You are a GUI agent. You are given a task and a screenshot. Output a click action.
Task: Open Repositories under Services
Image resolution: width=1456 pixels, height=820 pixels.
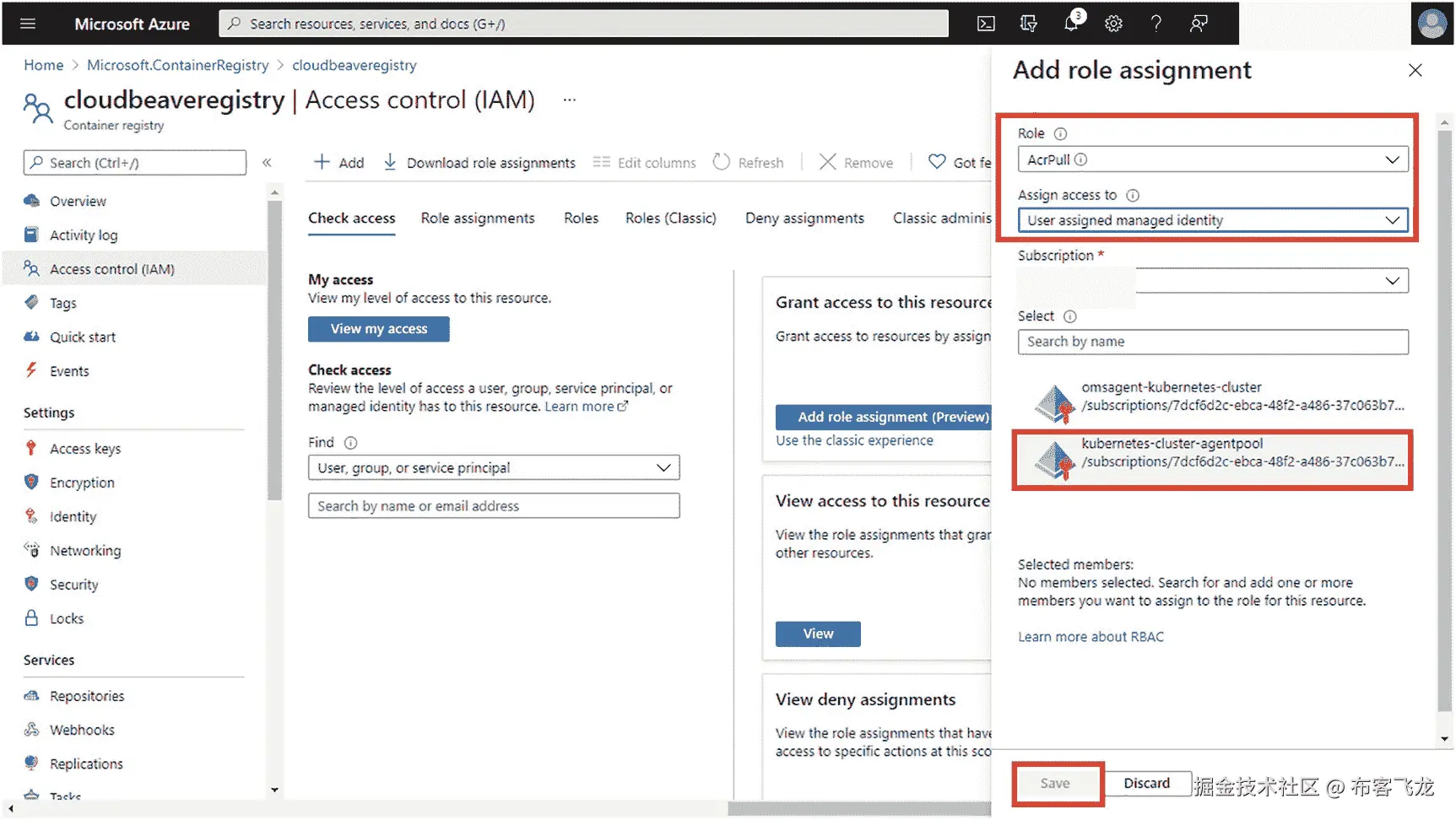pyautogui.click(x=87, y=696)
